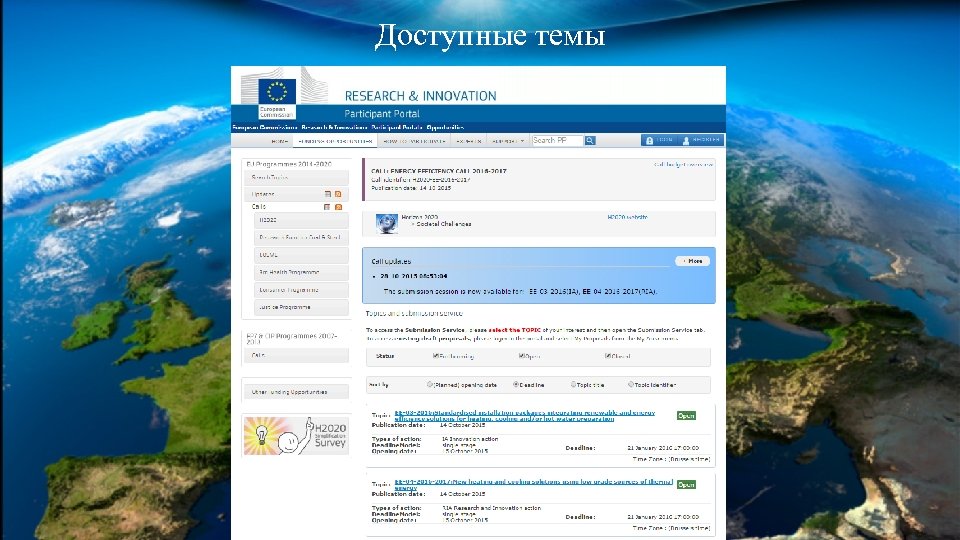
Task: Open the Support dropdown in navigation bar
Action: (x=508, y=141)
